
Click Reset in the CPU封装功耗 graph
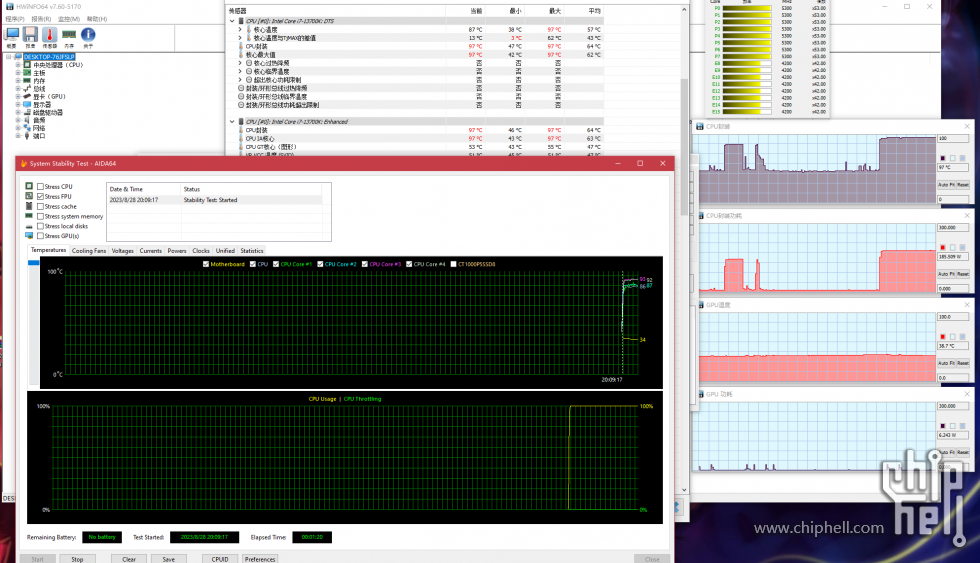point(962,274)
